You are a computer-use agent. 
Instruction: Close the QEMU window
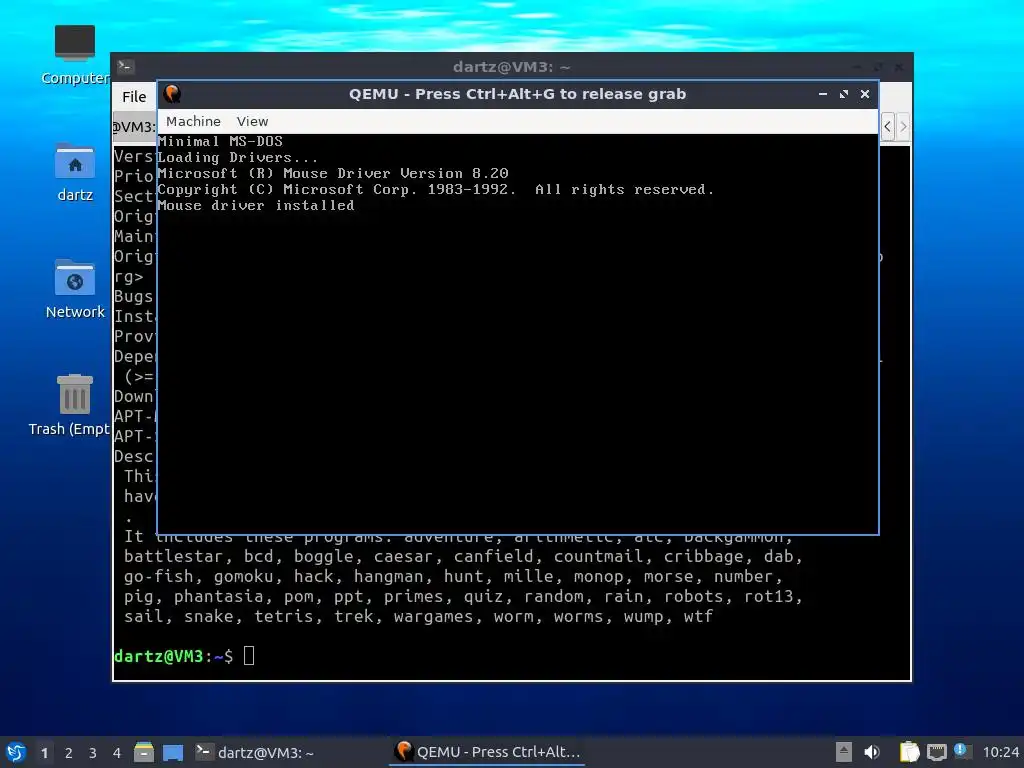(865, 94)
